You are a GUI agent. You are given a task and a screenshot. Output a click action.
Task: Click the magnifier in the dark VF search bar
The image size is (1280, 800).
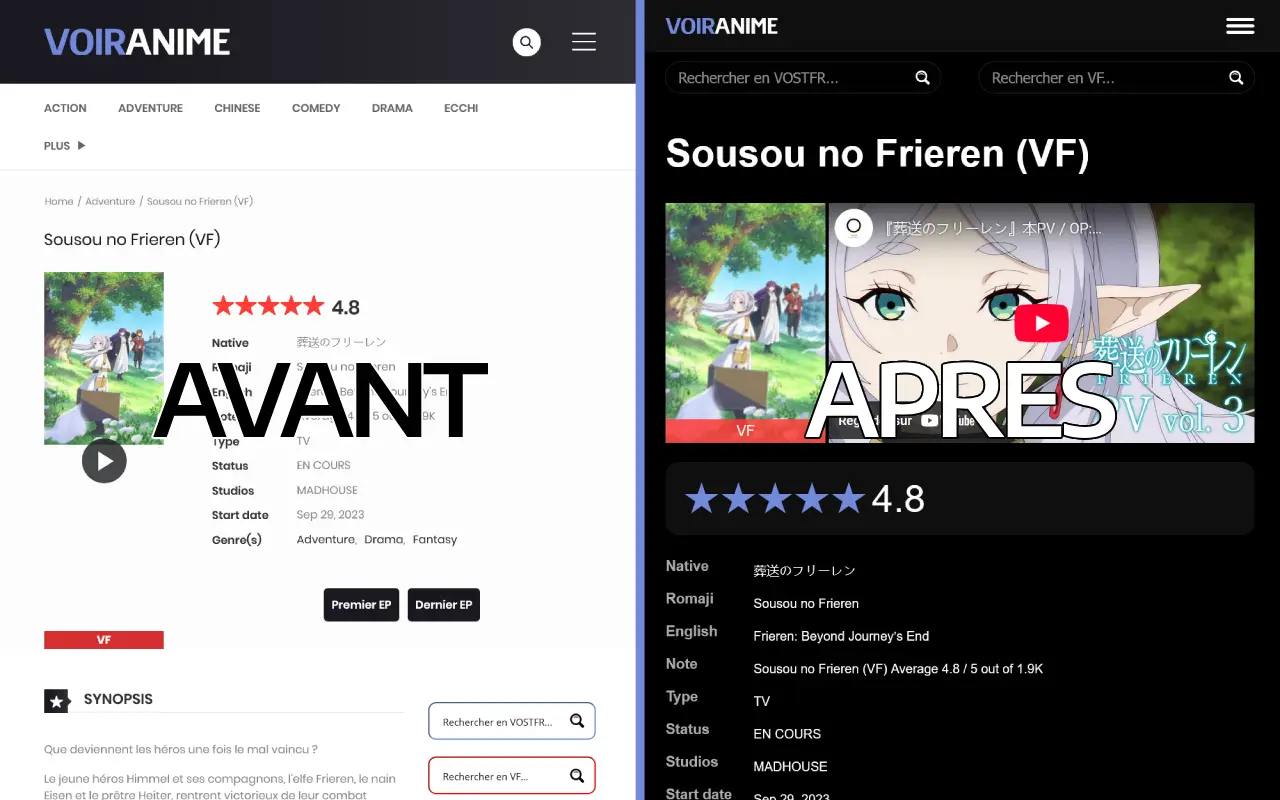point(1236,78)
